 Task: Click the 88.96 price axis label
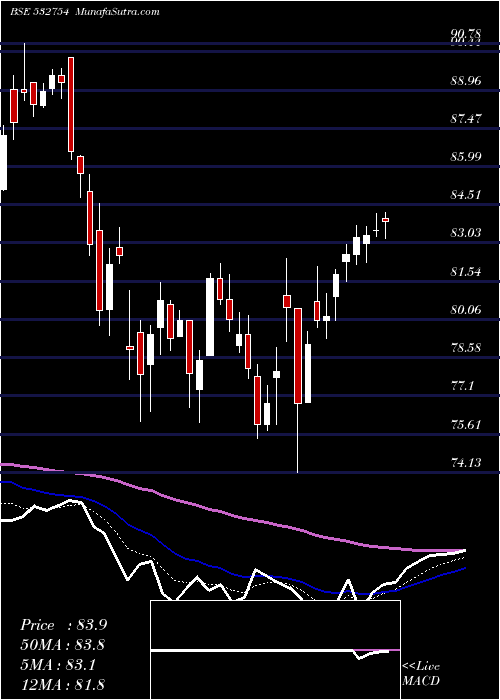[466, 81]
